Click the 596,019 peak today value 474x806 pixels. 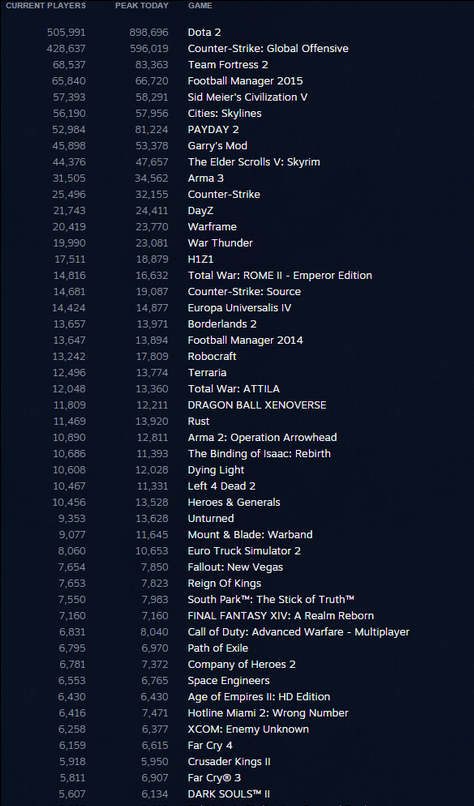click(x=149, y=48)
